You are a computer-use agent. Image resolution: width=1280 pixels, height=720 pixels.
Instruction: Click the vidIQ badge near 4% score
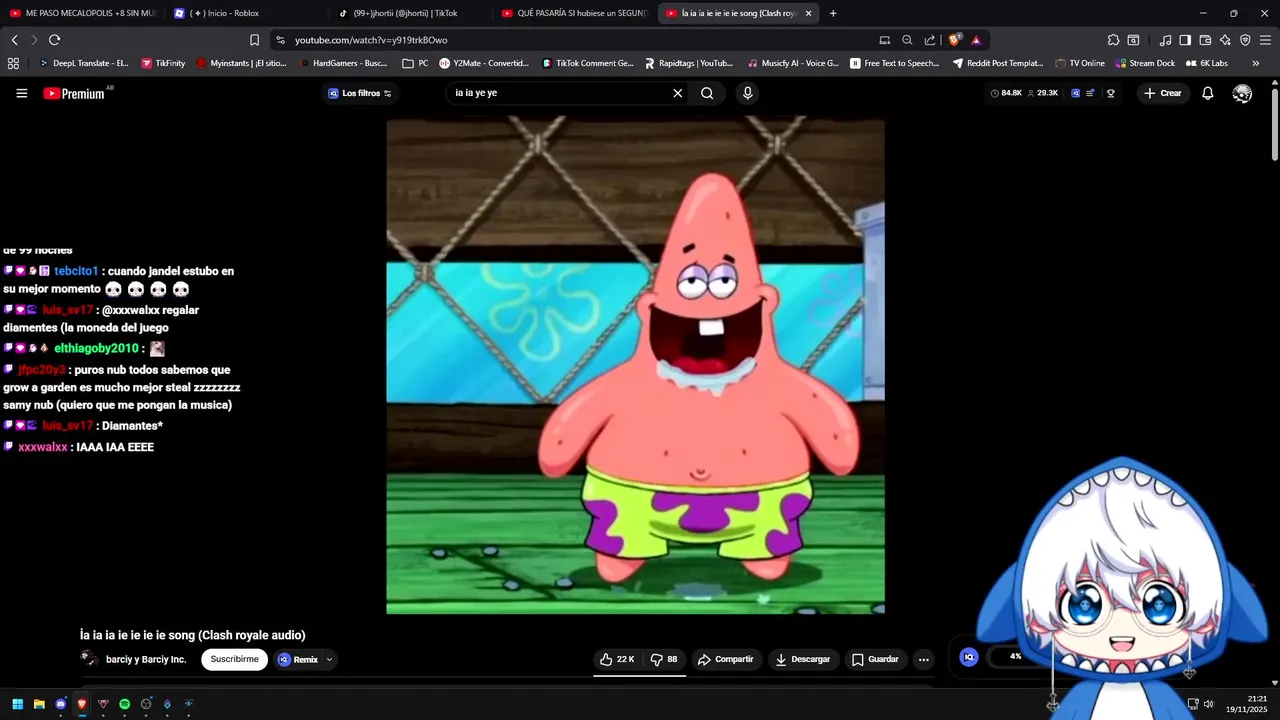[968, 657]
